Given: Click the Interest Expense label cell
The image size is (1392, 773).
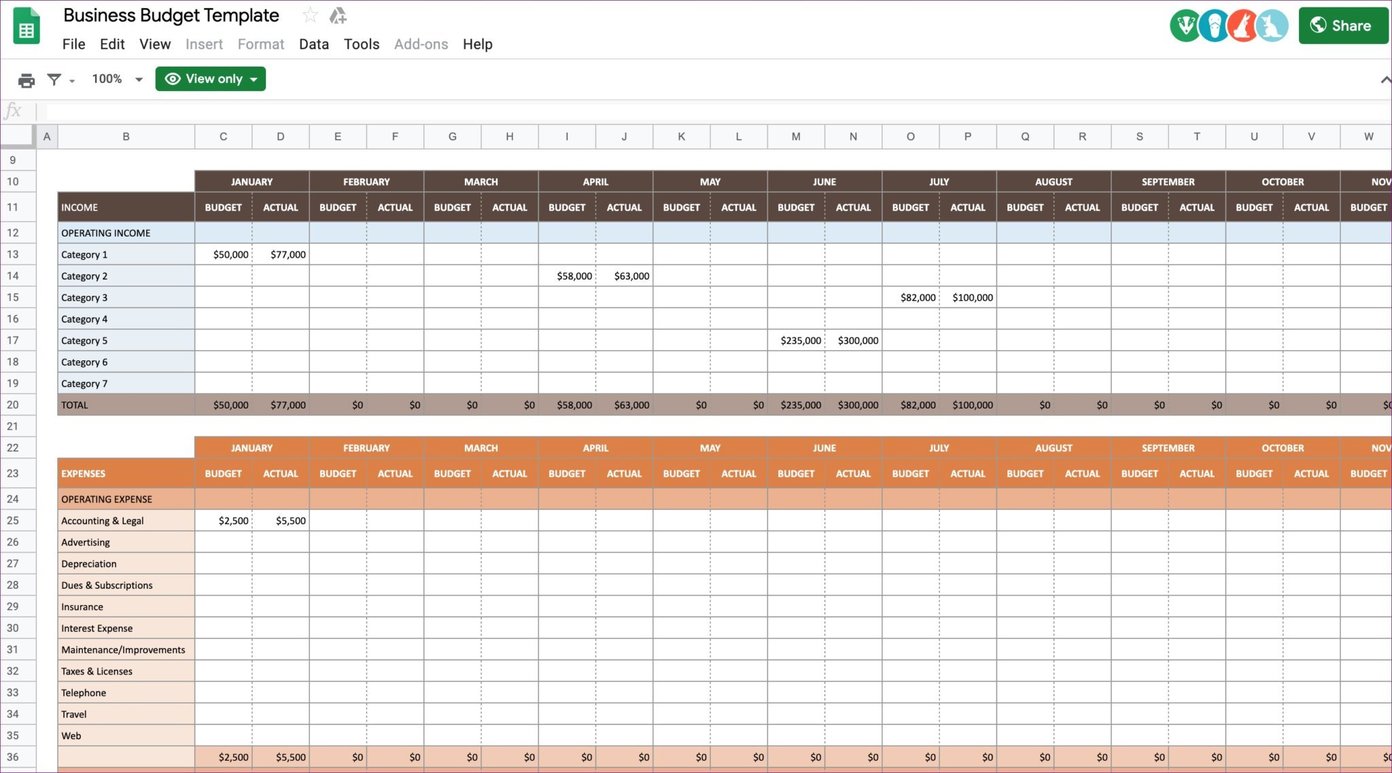Looking at the screenshot, I should (x=126, y=628).
